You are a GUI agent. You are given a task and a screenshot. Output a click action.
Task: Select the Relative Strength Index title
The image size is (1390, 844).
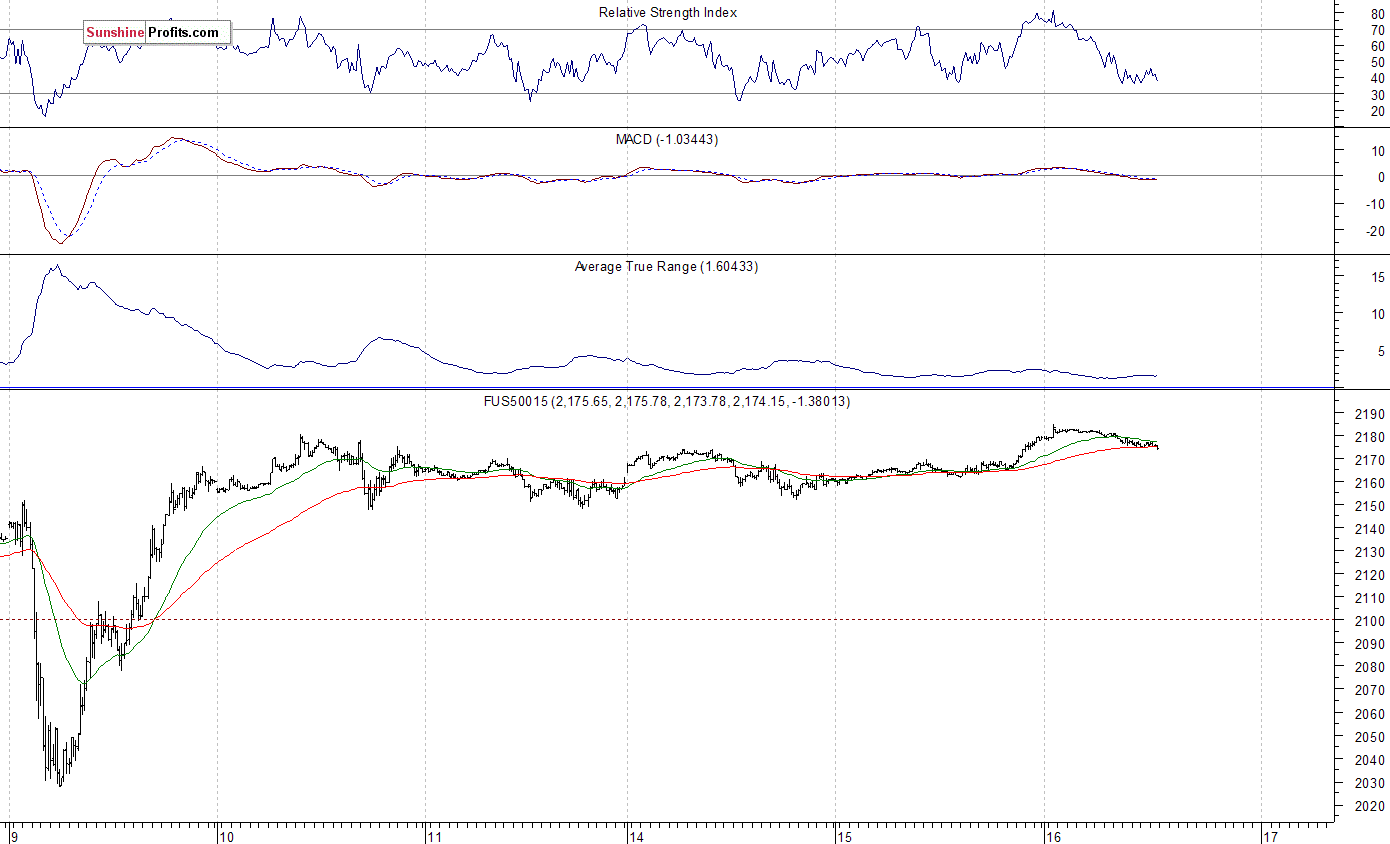(x=668, y=12)
